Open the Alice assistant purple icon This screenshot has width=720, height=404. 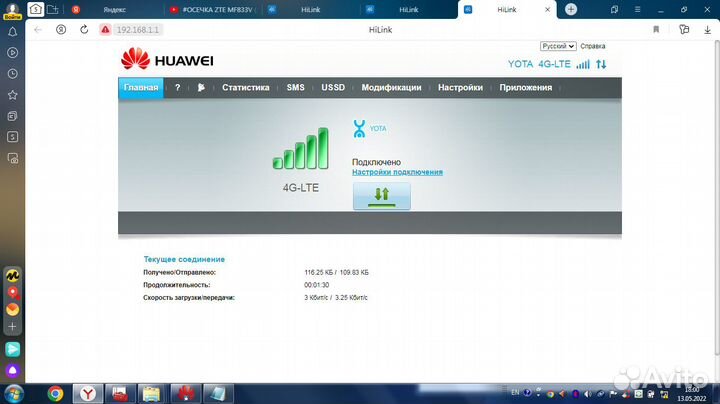[x=12, y=370]
